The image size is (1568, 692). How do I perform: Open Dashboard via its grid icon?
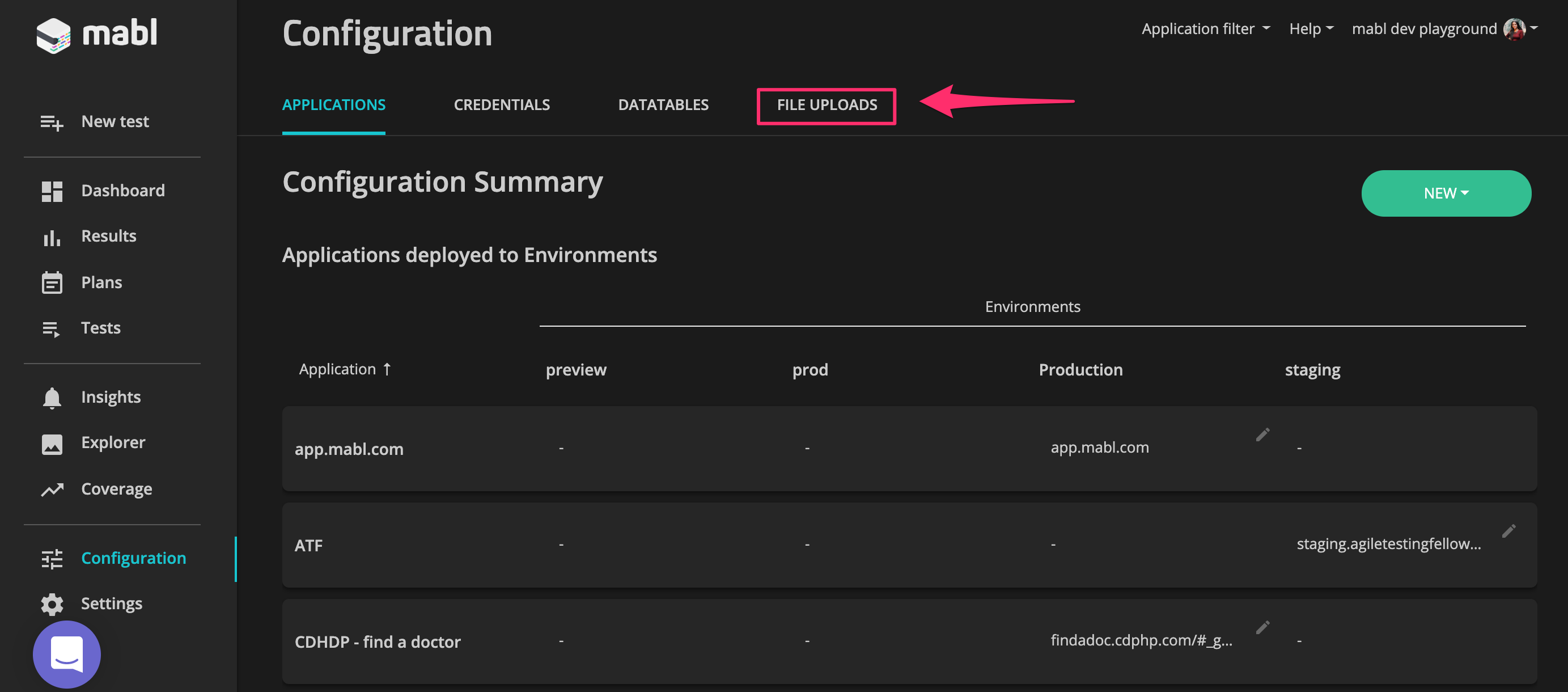click(x=52, y=191)
